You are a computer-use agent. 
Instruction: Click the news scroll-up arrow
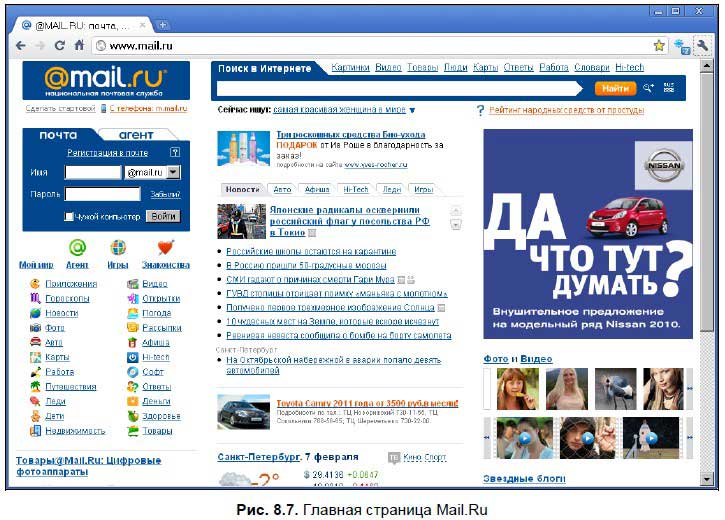pos(455,211)
